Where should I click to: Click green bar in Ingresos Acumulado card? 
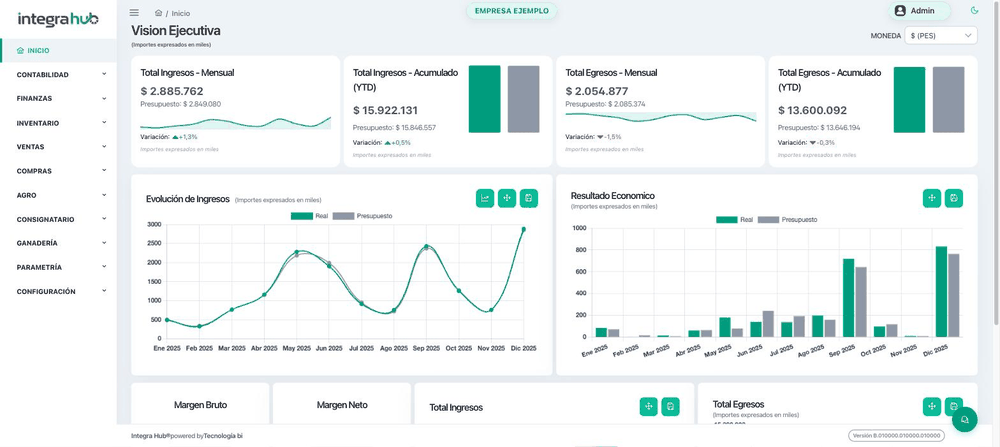[x=485, y=99]
